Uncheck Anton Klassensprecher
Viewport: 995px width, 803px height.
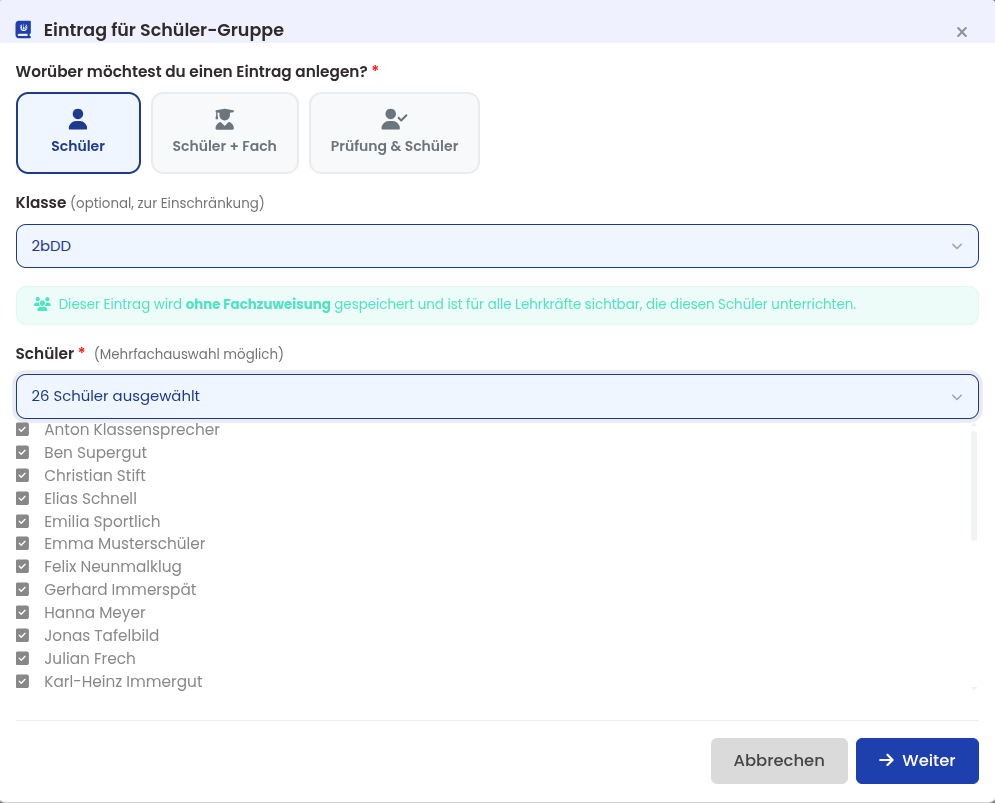tap(22, 430)
